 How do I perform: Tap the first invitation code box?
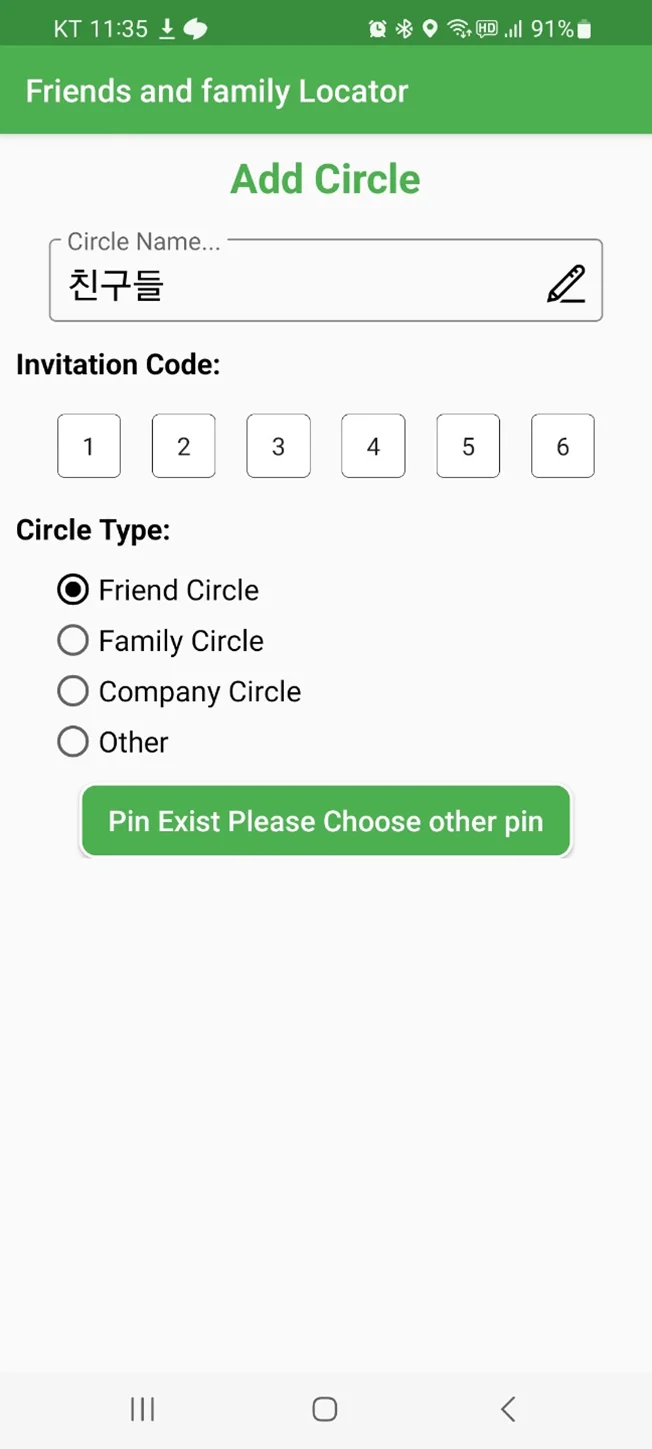pyautogui.click(x=89, y=446)
